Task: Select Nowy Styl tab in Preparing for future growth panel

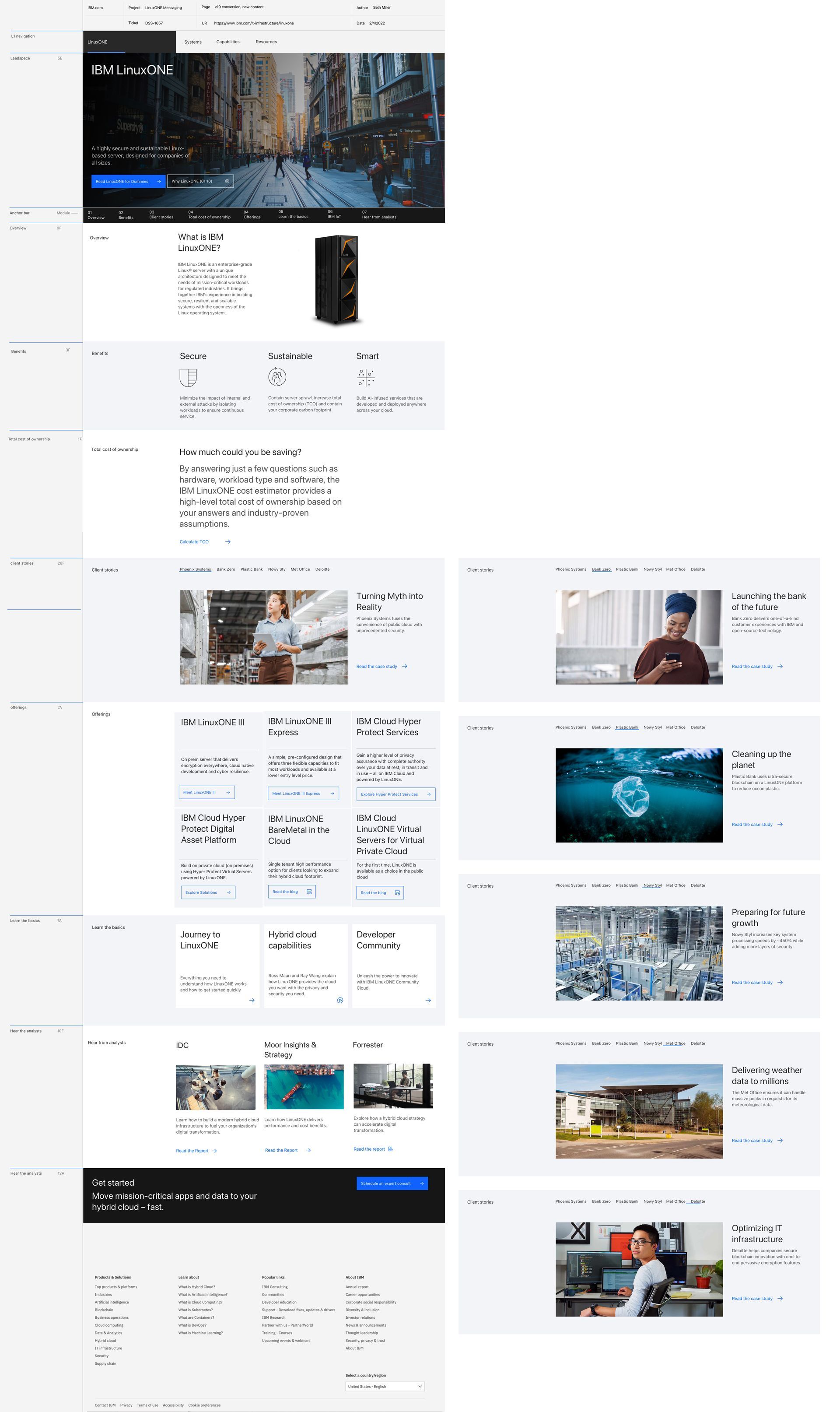Action: click(x=653, y=885)
